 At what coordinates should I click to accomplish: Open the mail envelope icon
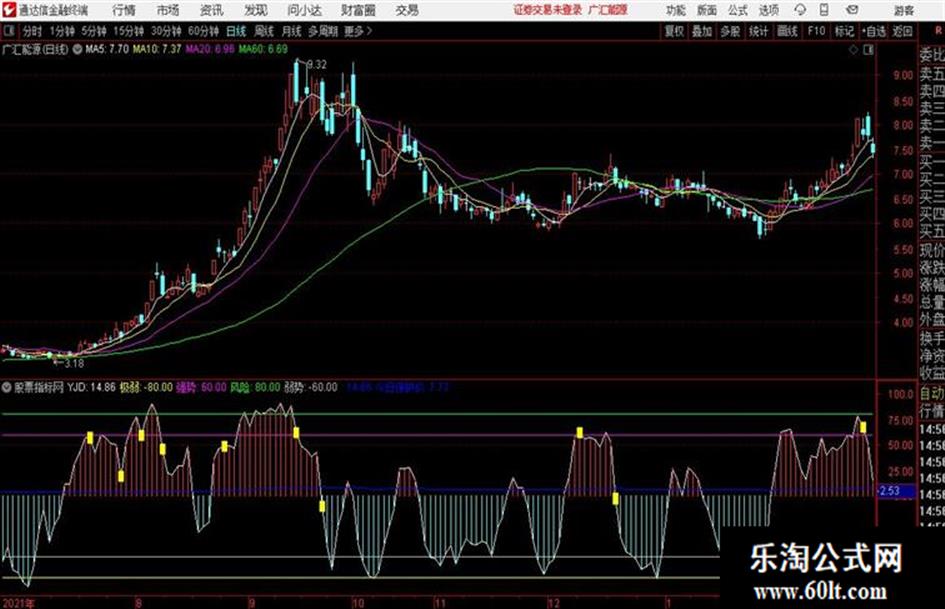click(852, 10)
